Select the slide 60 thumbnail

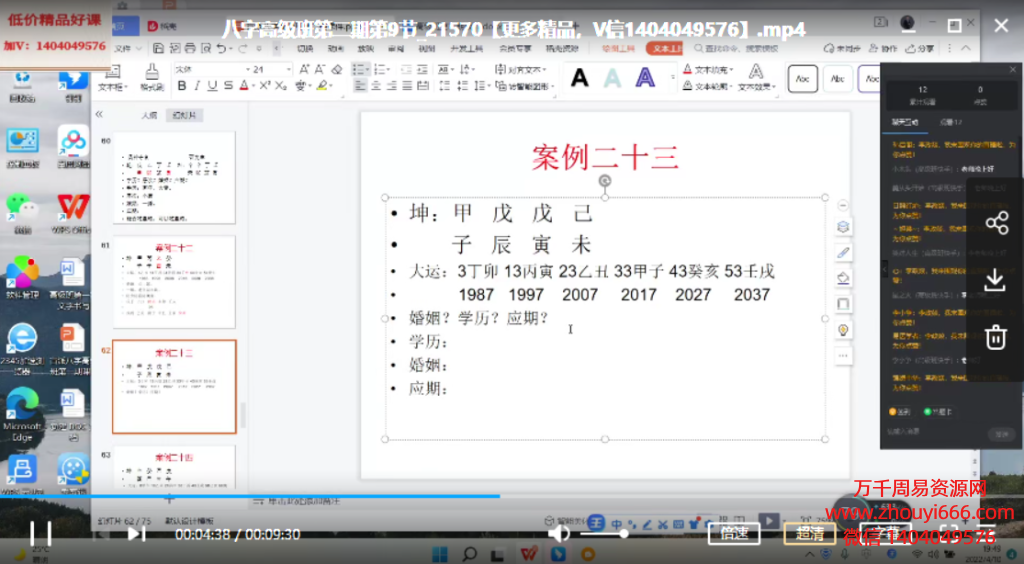174,178
